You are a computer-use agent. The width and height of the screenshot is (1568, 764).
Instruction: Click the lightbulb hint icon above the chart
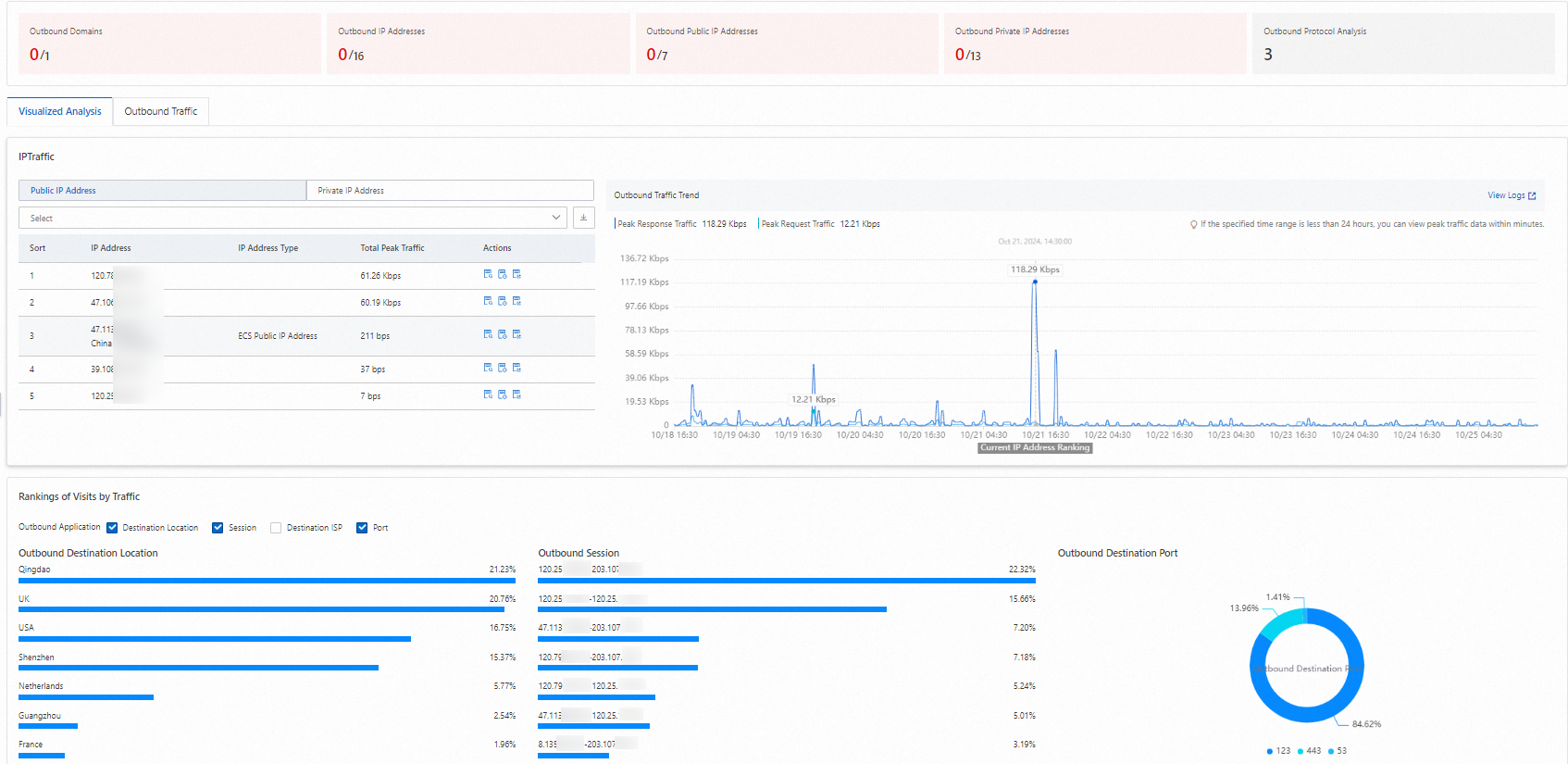pos(1193,224)
